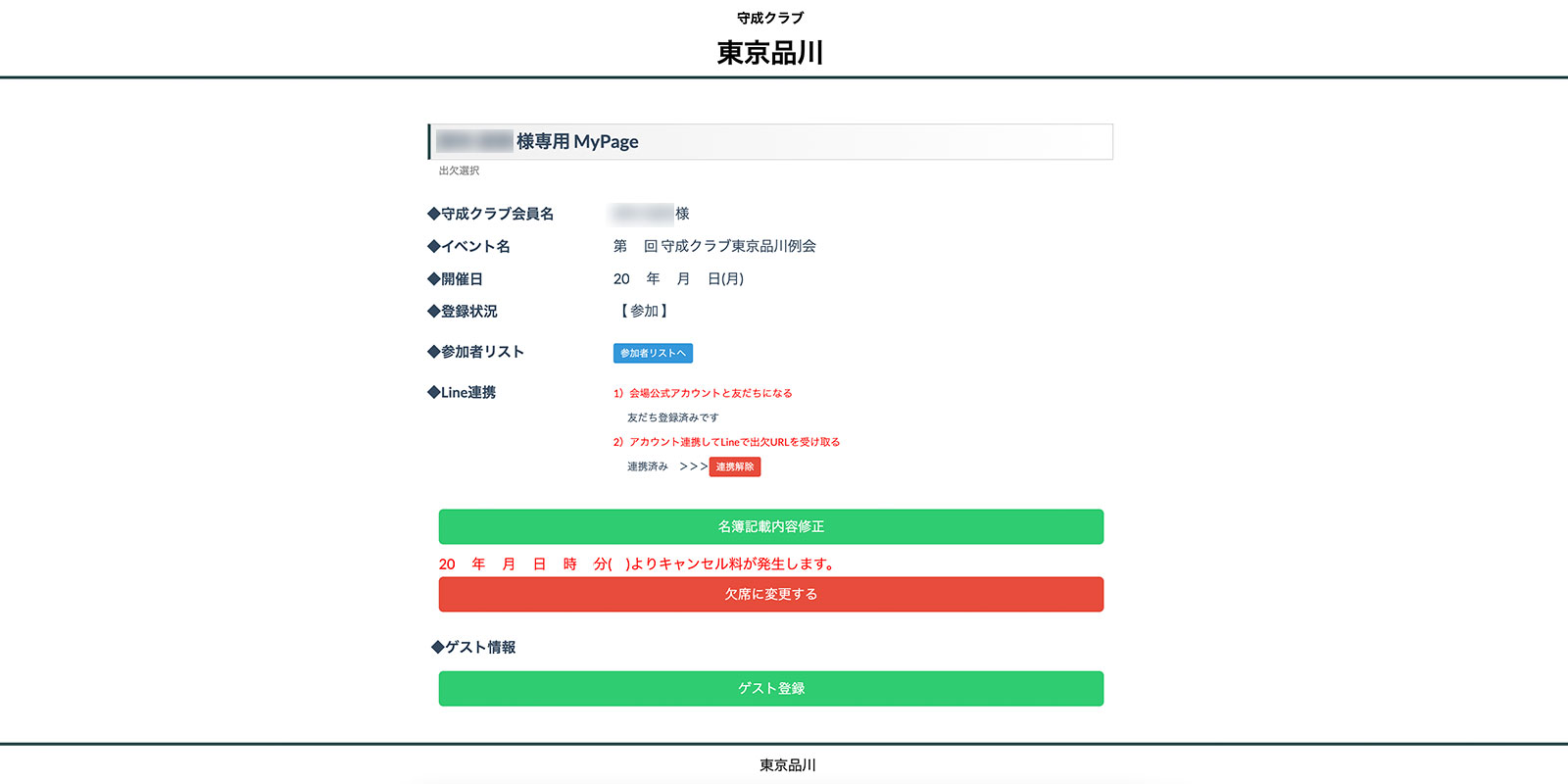The width and height of the screenshot is (1568, 784).
Task: Click the ◆守成クラブ会員名 label
Action: point(491,214)
